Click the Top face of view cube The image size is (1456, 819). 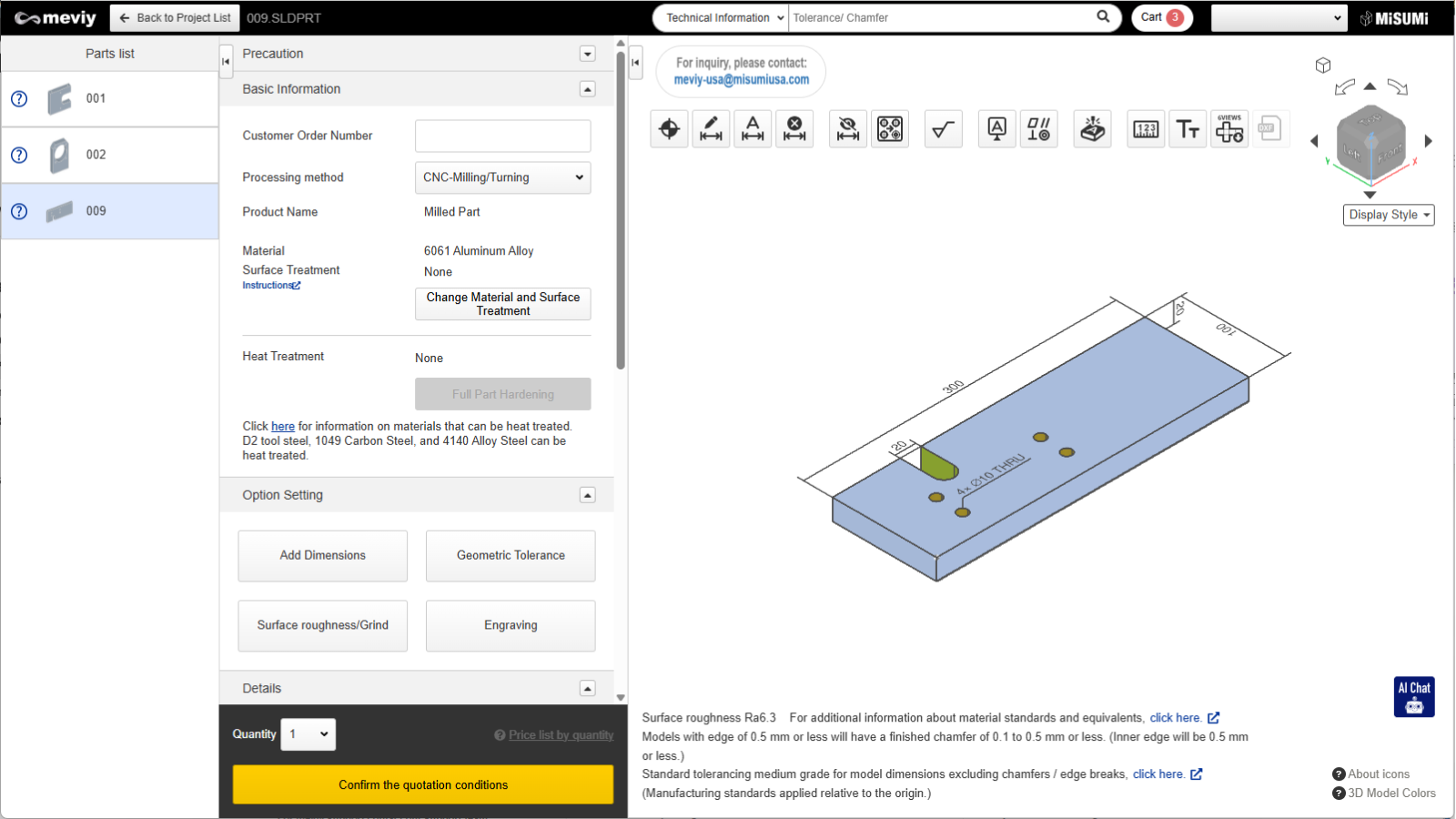[1370, 120]
